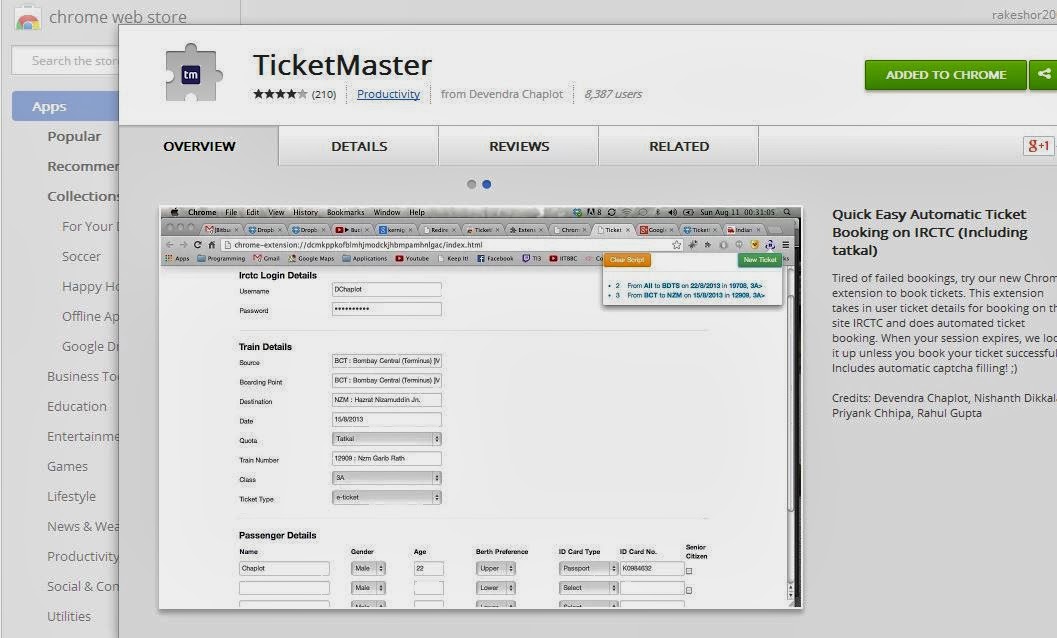
Task: Open the Apple menu in the screenshot
Action: pos(174,212)
